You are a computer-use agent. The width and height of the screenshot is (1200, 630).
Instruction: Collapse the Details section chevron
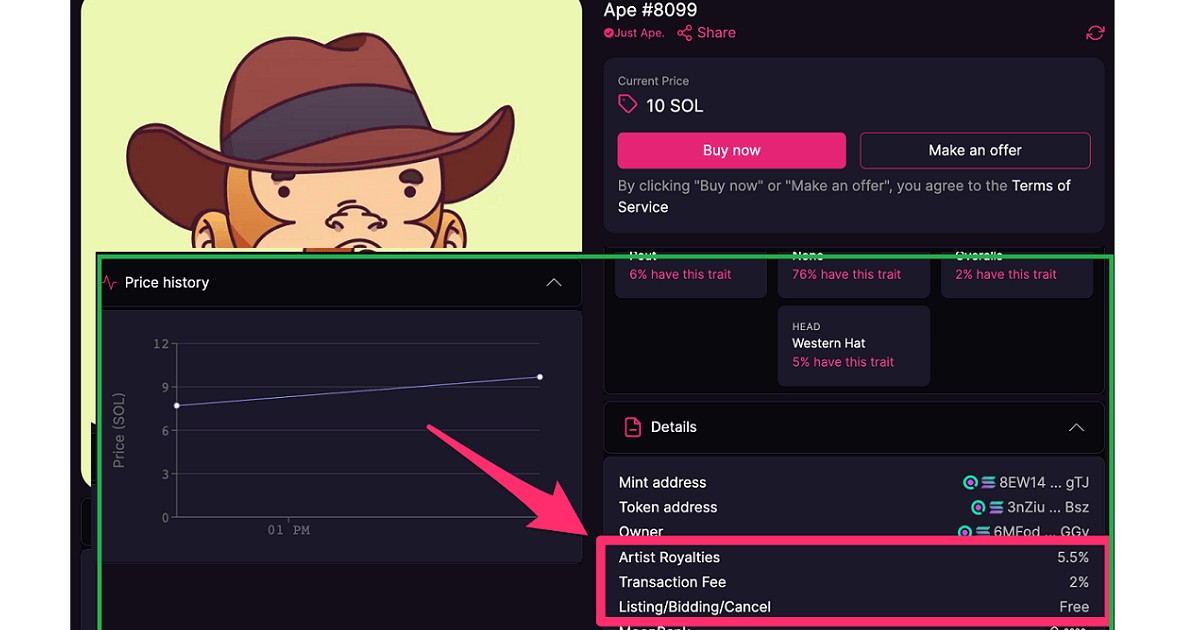pyautogui.click(x=1076, y=427)
